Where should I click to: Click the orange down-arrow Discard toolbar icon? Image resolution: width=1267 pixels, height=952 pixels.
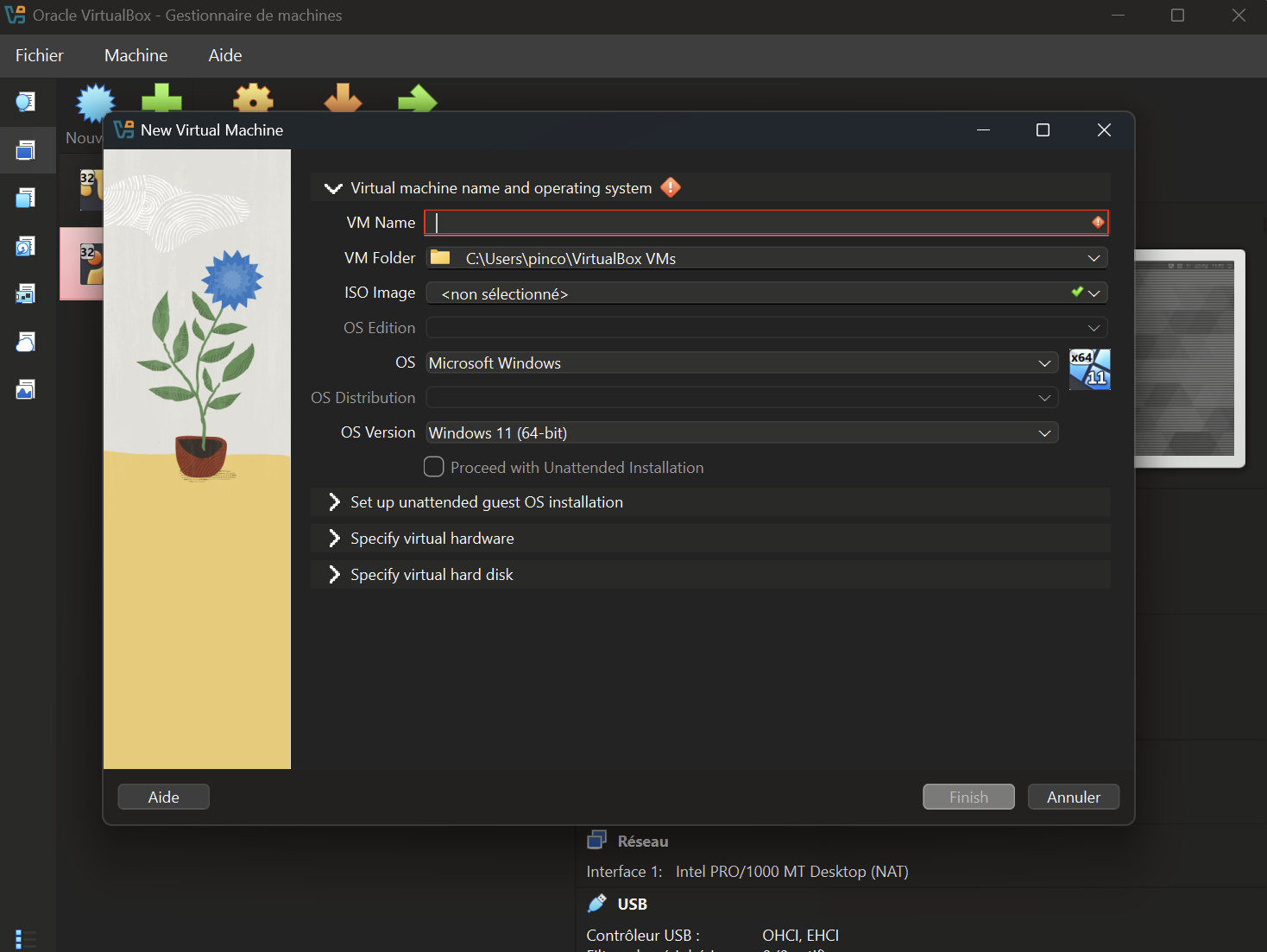tap(343, 97)
